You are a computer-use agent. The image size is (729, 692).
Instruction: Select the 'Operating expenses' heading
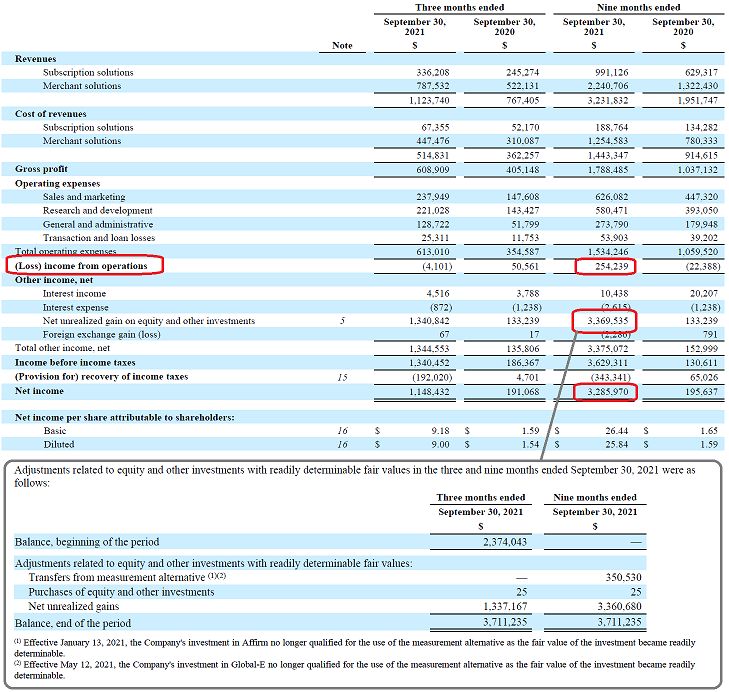58,184
